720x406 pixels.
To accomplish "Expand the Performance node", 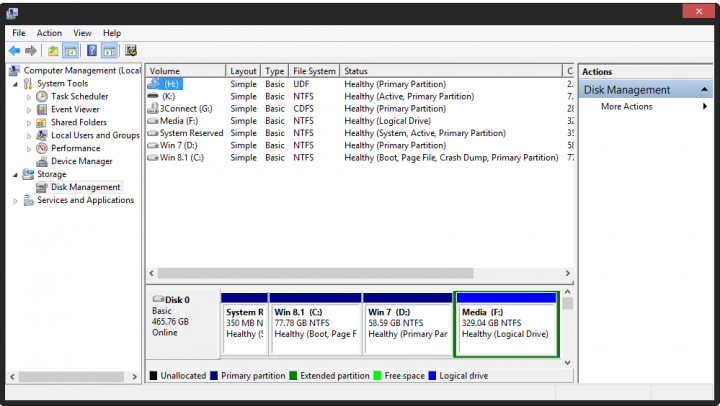I will click(x=29, y=148).
